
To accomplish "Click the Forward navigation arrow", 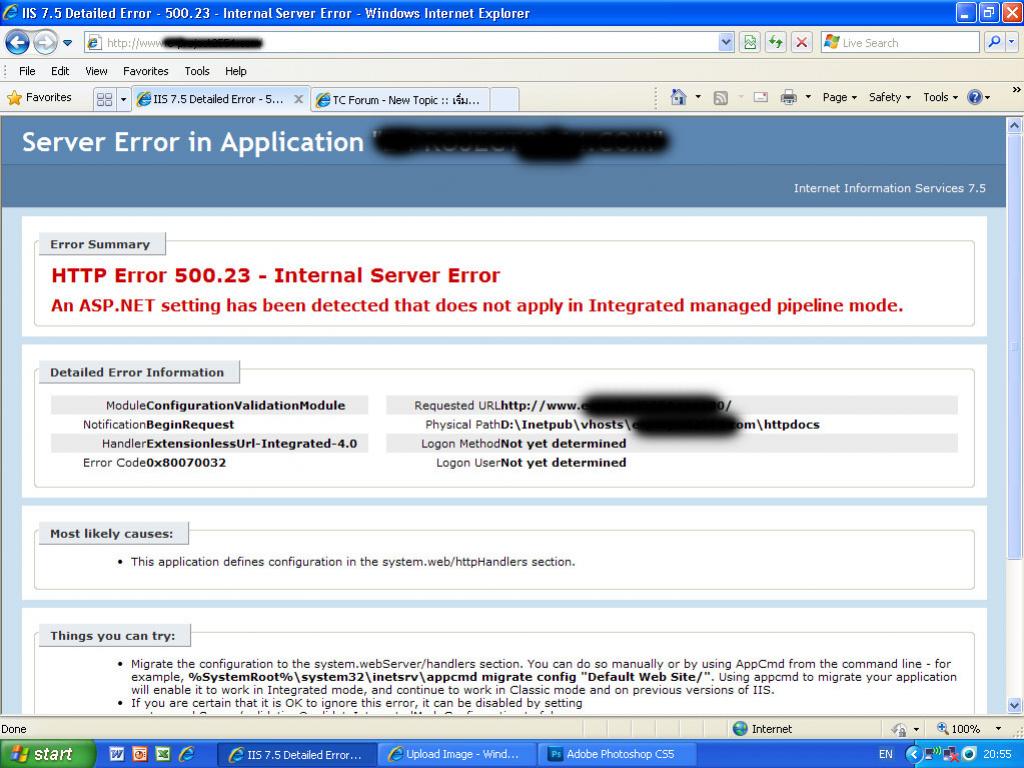I will click(x=45, y=43).
